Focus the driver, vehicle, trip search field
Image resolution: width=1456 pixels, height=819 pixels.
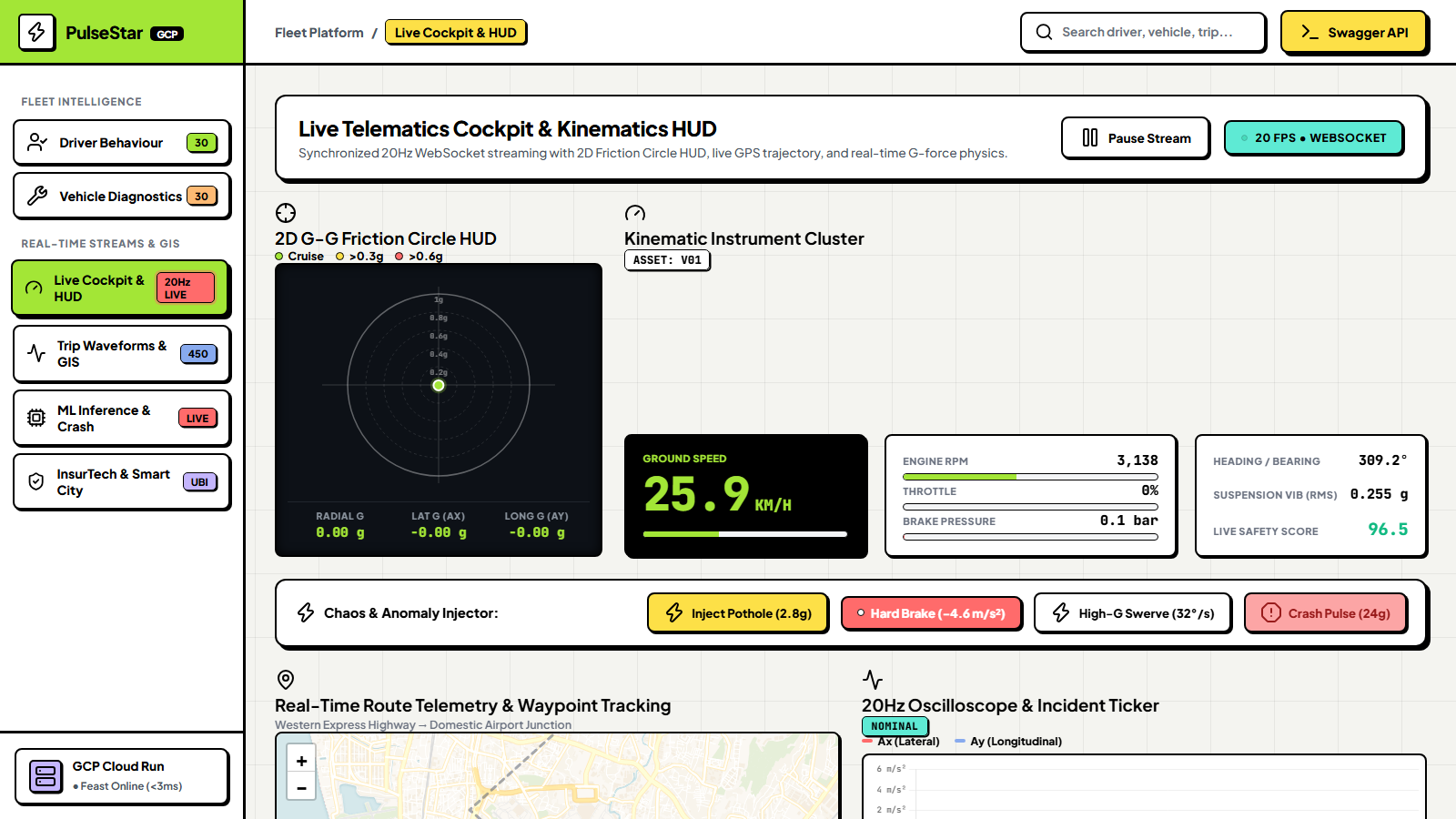1143,32
